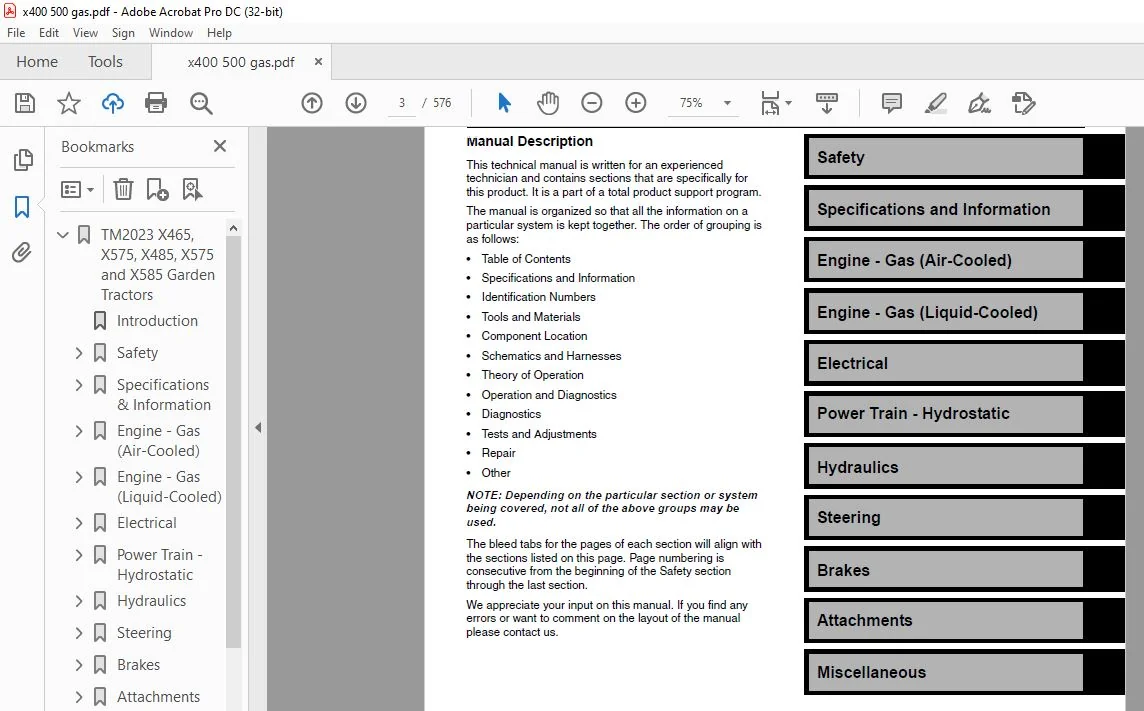Open the sign document tool

[x=979, y=103]
